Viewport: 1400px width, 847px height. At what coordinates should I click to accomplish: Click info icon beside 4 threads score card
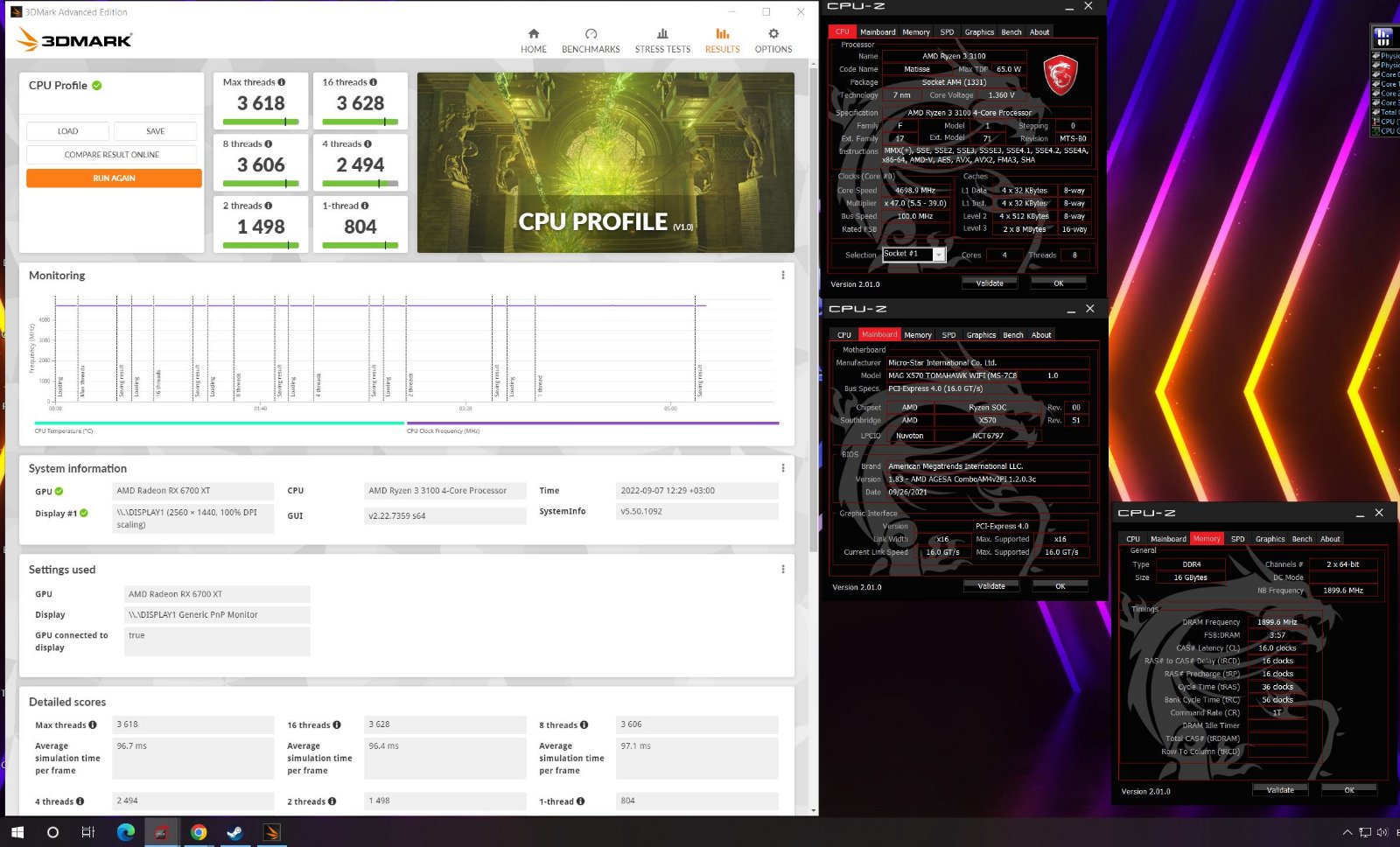pos(368,143)
